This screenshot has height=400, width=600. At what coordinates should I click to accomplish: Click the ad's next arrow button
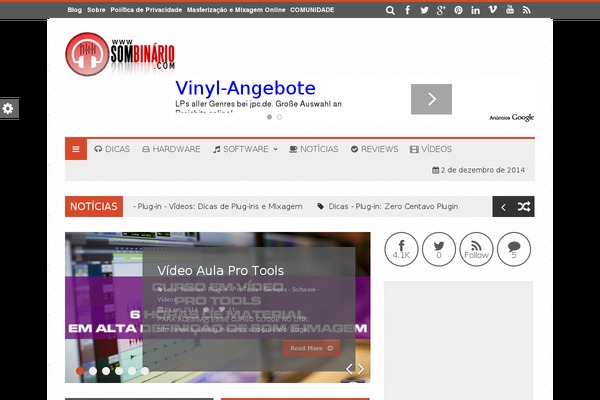click(431, 99)
